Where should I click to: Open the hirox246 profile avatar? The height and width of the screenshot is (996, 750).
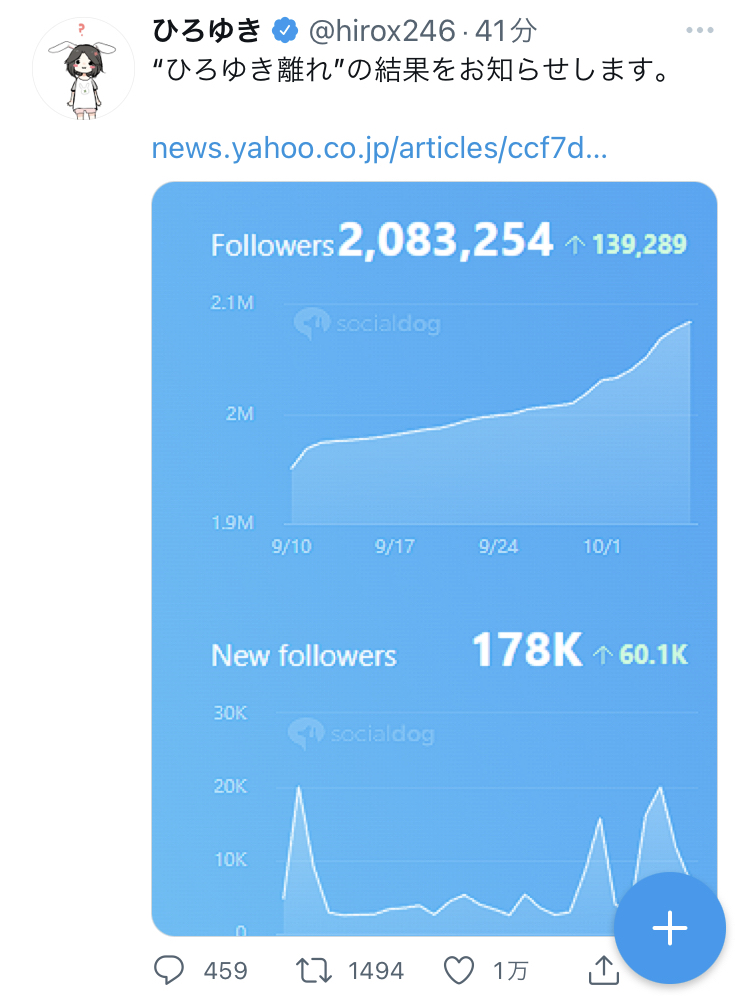point(83,69)
